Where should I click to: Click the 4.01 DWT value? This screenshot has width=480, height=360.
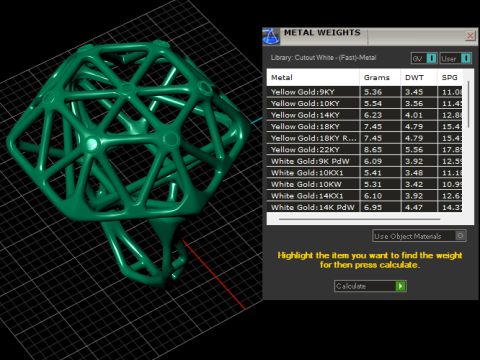click(414, 115)
